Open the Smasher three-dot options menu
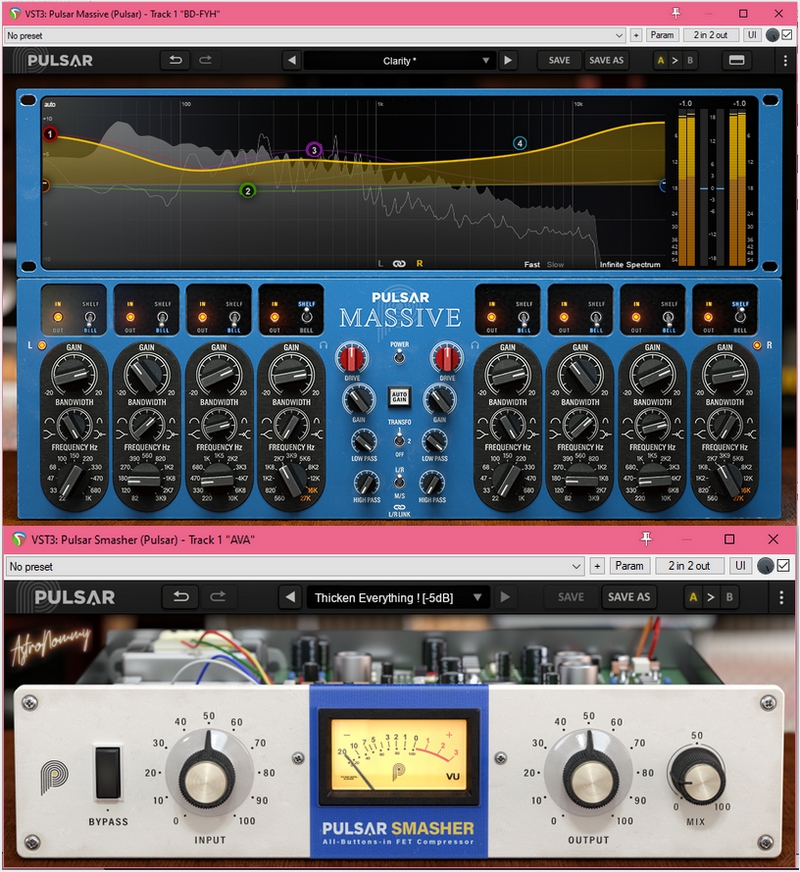The width and height of the screenshot is (800, 872). click(x=781, y=597)
